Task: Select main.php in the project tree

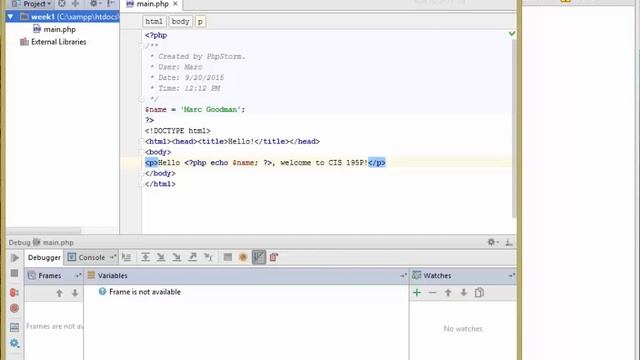Action: [x=54, y=29]
